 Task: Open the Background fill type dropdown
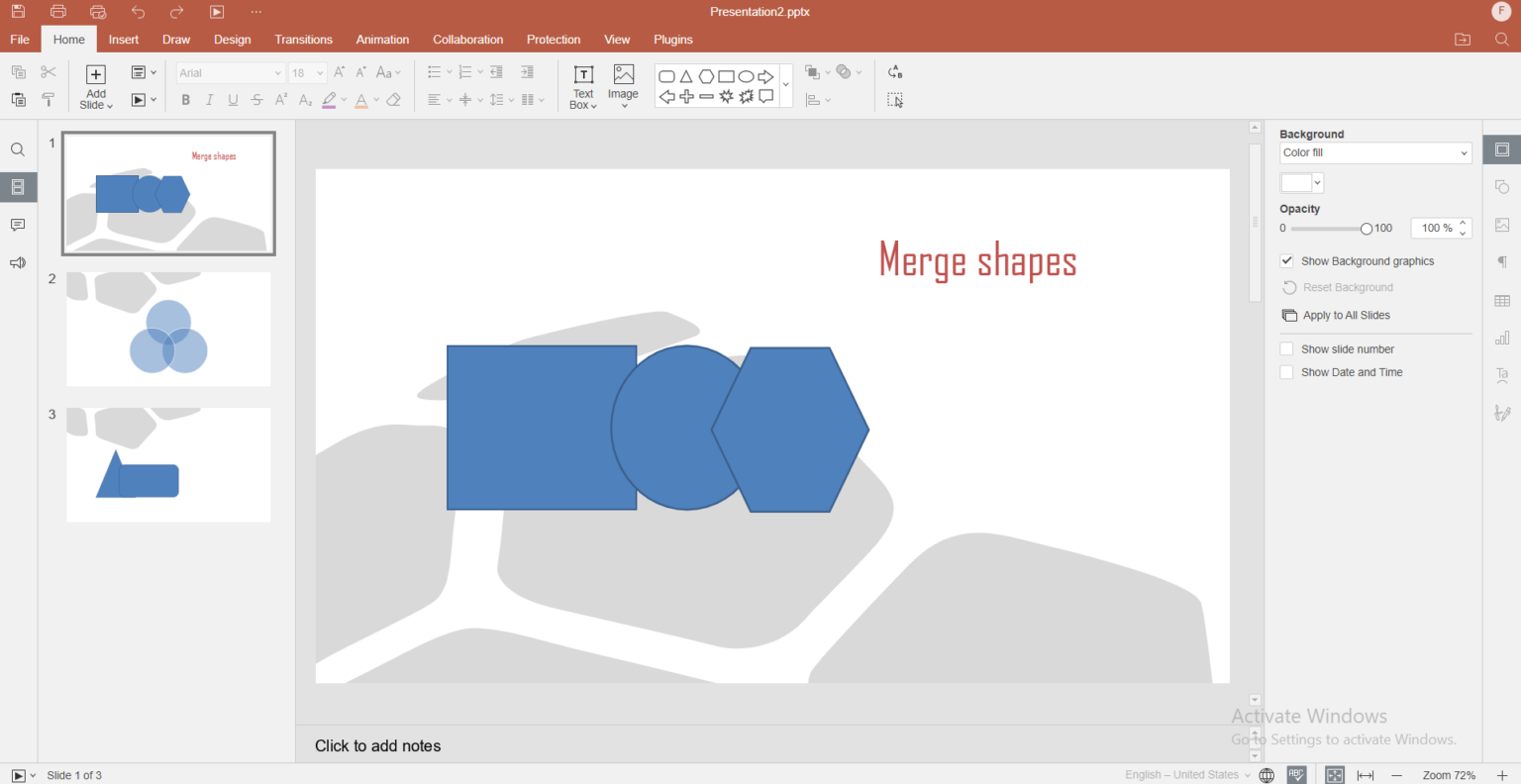click(1374, 152)
